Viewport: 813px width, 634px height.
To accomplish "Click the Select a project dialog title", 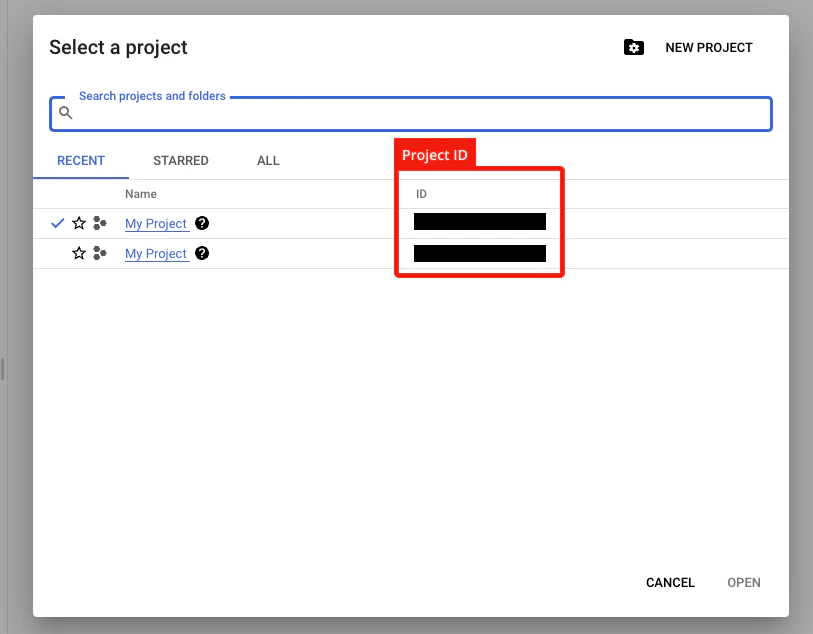I will [x=118, y=48].
